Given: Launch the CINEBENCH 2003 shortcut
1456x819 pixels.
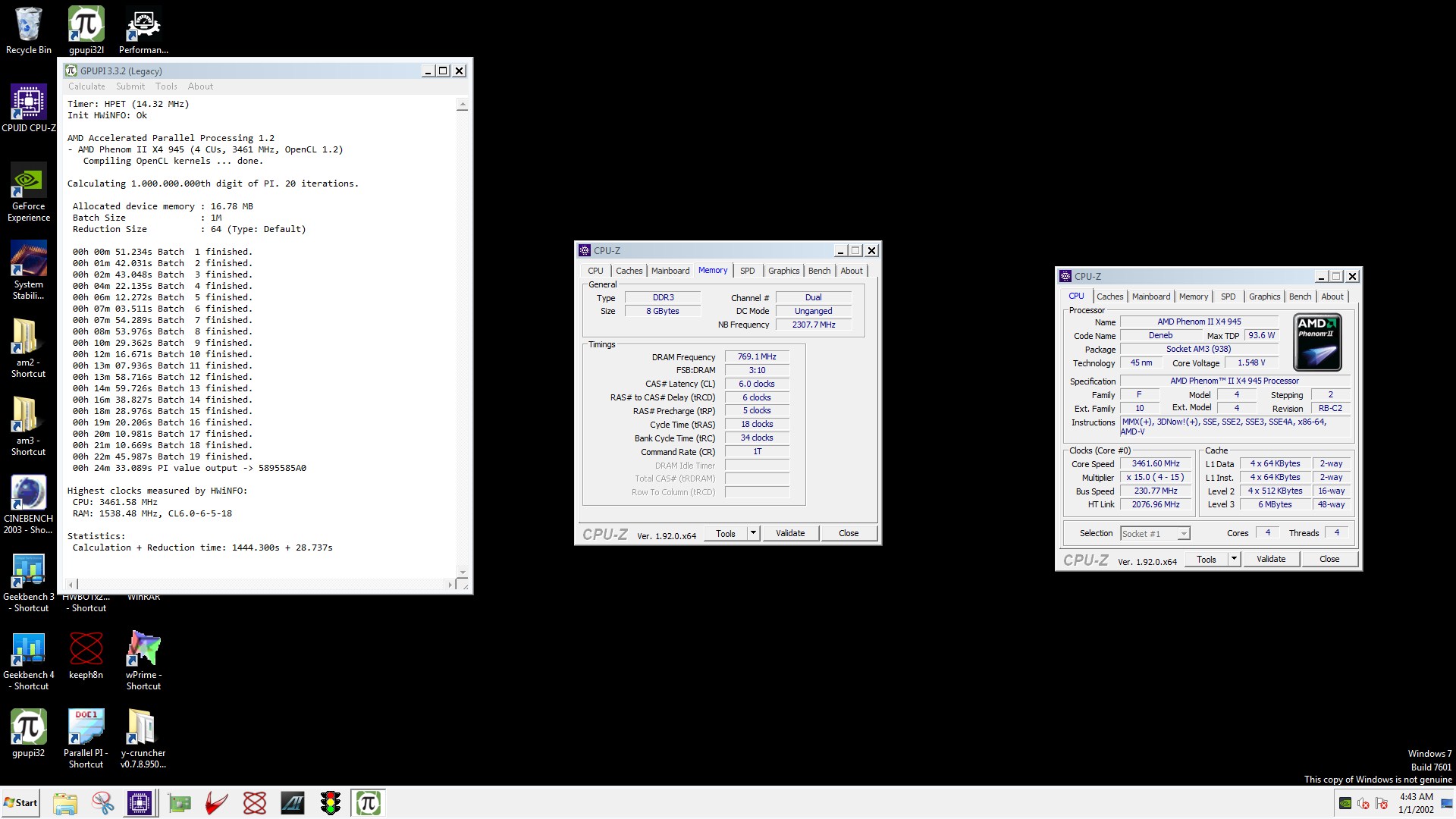Looking at the screenshot, I should pyautogui.click(x=28, y=505).
